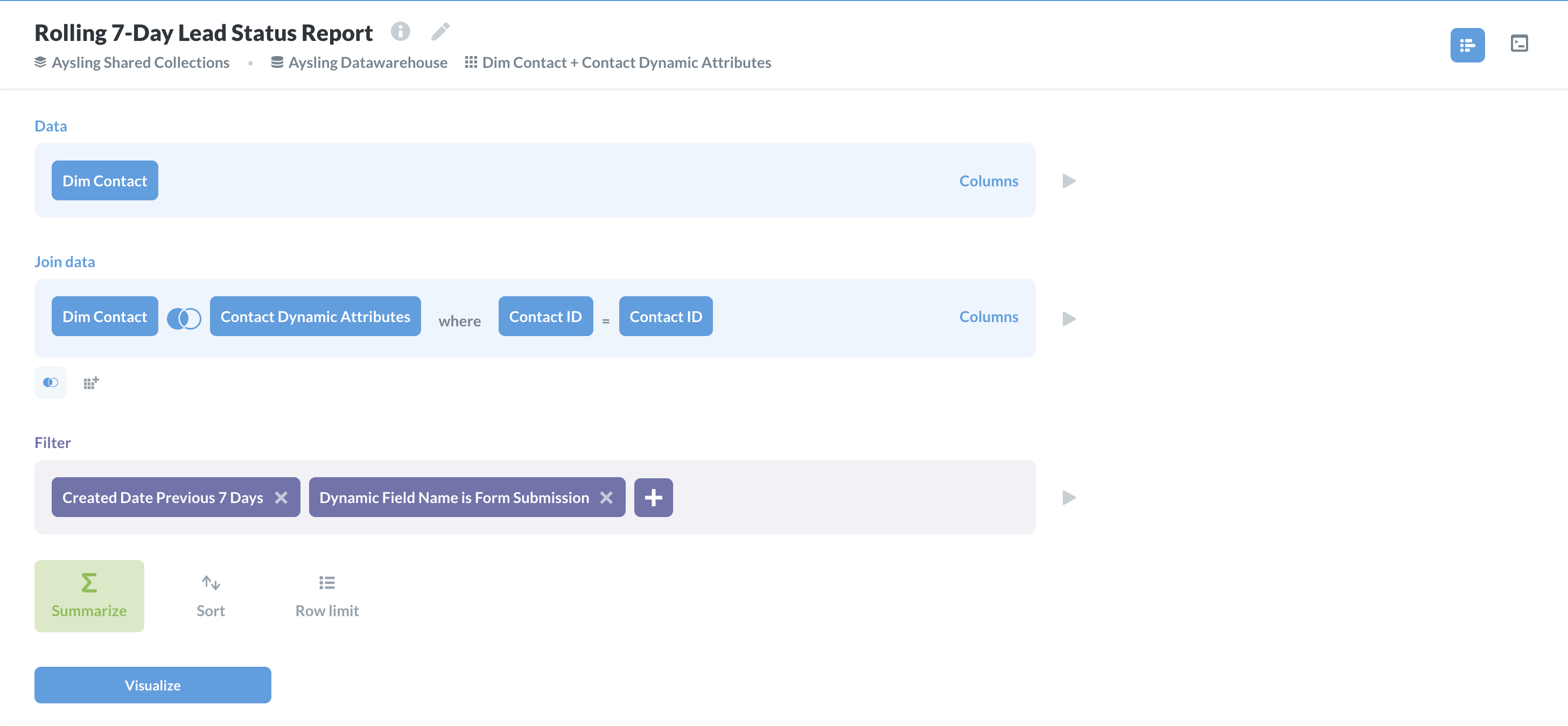This screenshot has width=1568, height=726.
Task: Select the notebook editor view icon
Action: (x=1467, y=45)
